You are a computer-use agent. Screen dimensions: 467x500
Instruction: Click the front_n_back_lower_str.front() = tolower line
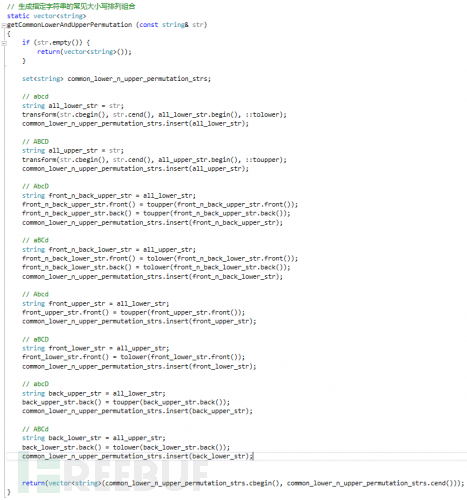point(160,258)
